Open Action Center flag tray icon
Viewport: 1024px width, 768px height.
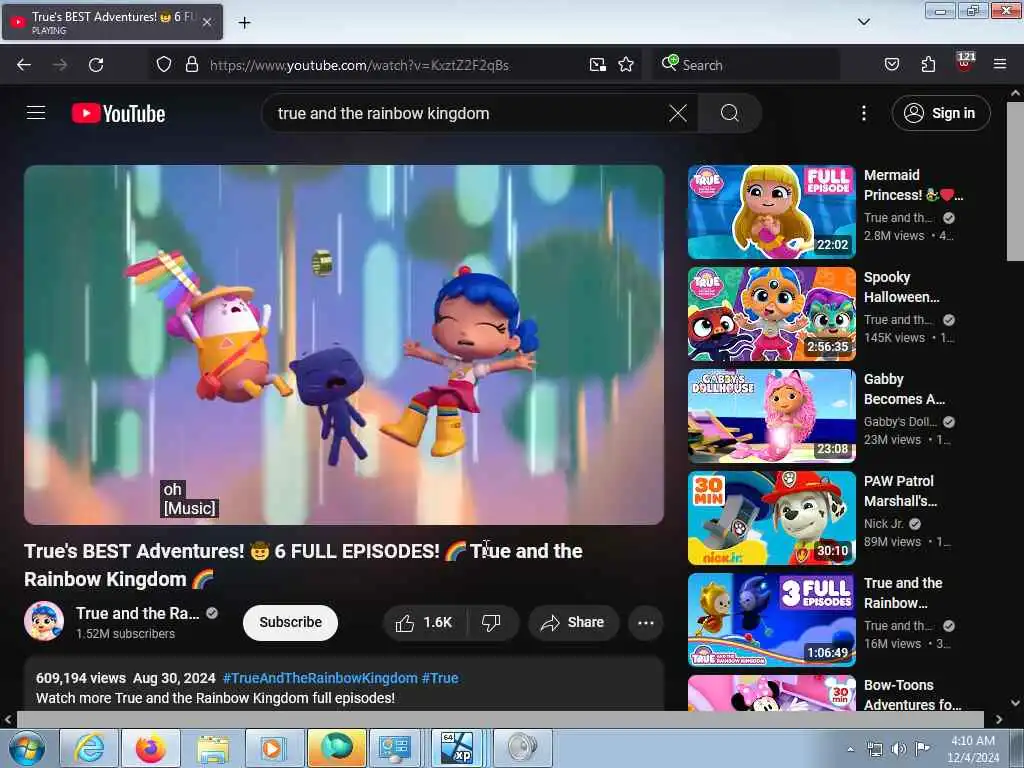(922, 748)
